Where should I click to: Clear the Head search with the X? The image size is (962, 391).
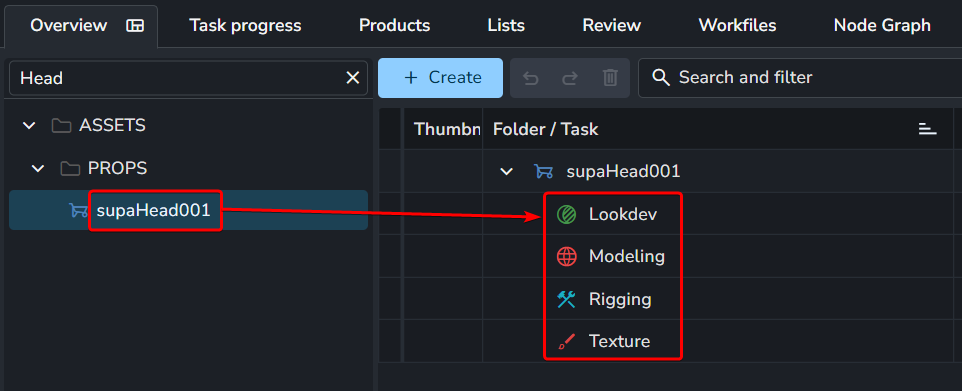pos(353,78)
